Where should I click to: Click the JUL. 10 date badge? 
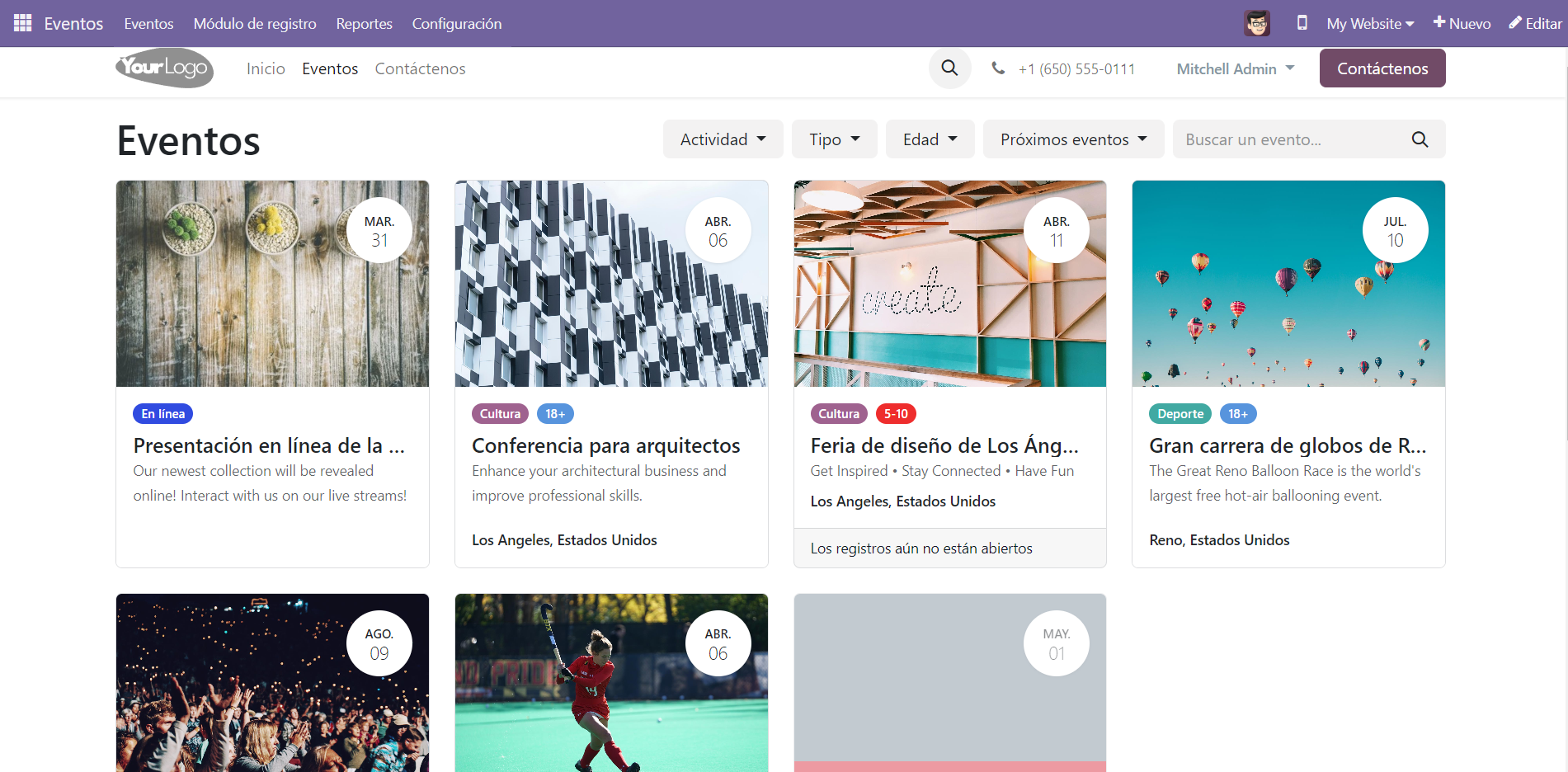coord(1396,230)
